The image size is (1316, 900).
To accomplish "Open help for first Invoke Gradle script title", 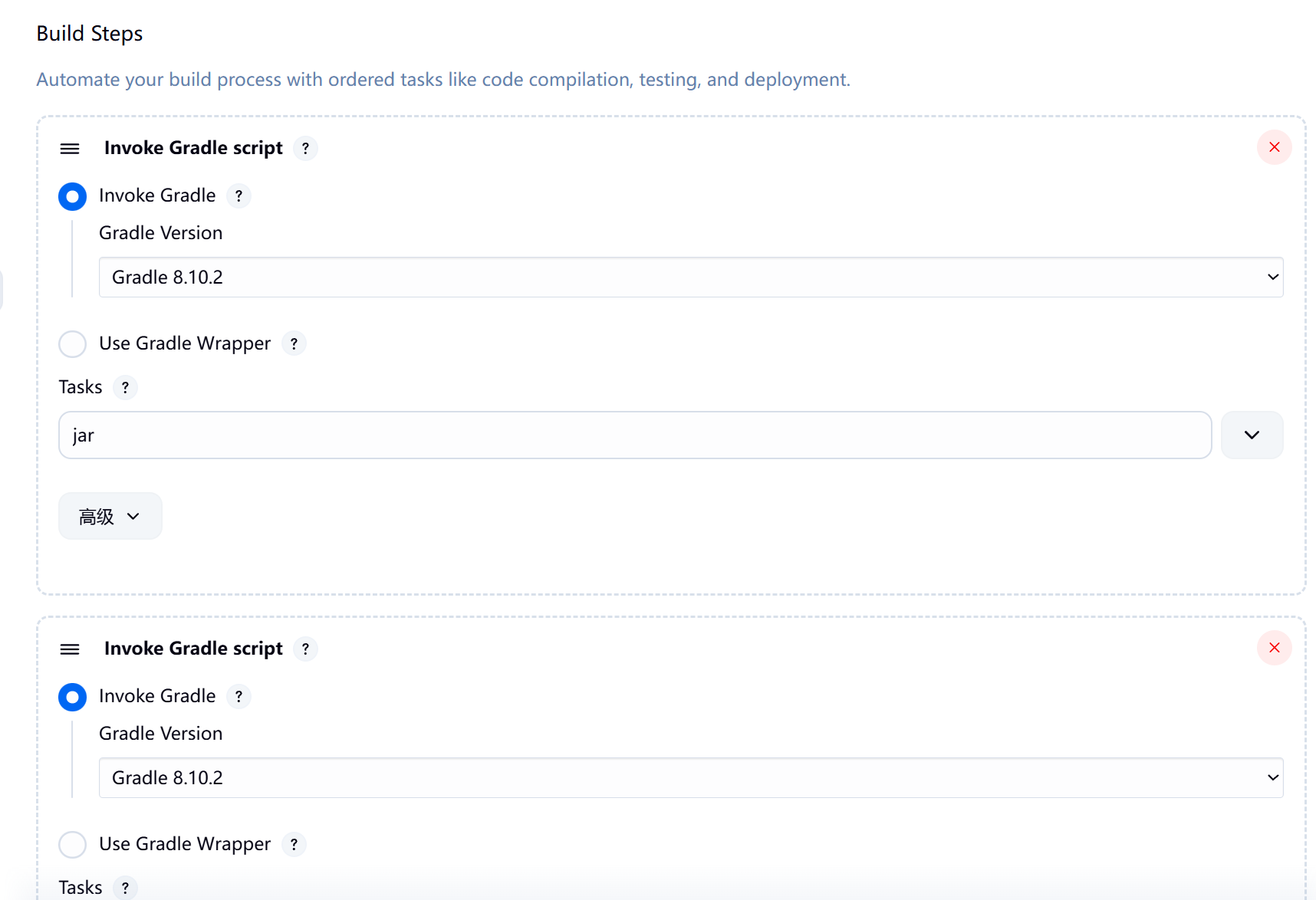I will [x=305, y=148].
